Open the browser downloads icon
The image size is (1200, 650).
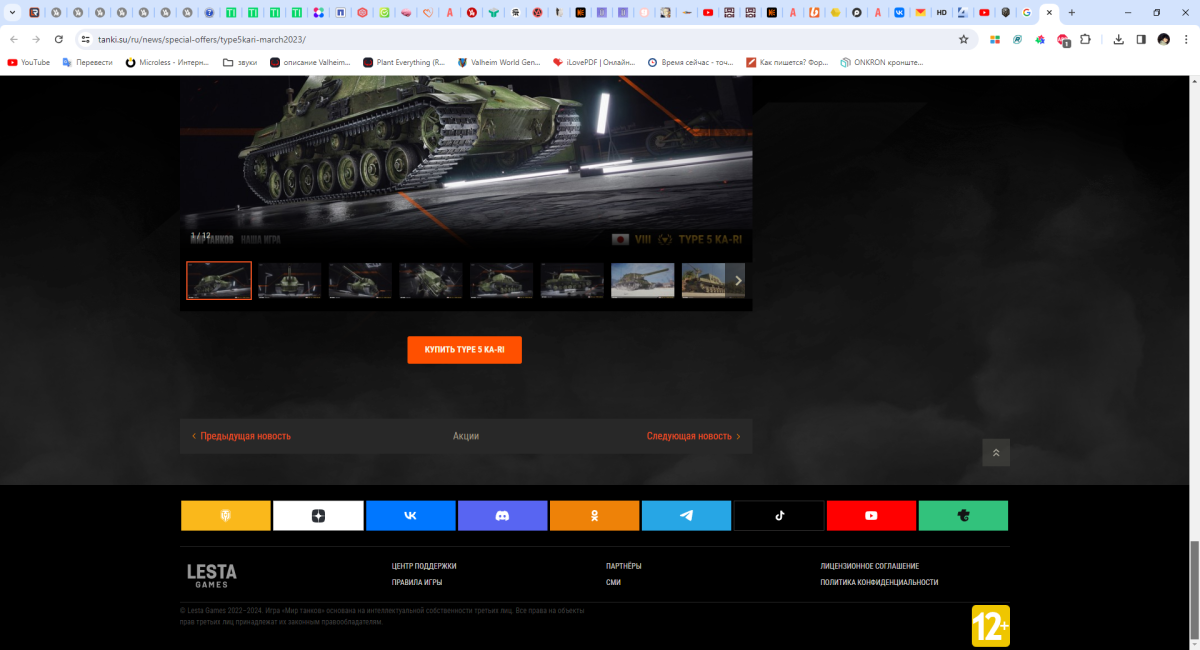1116,39
